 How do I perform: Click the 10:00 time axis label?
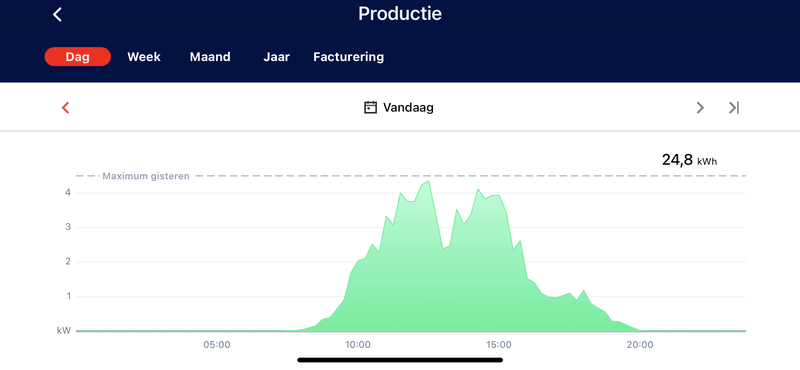click(358, 345)
